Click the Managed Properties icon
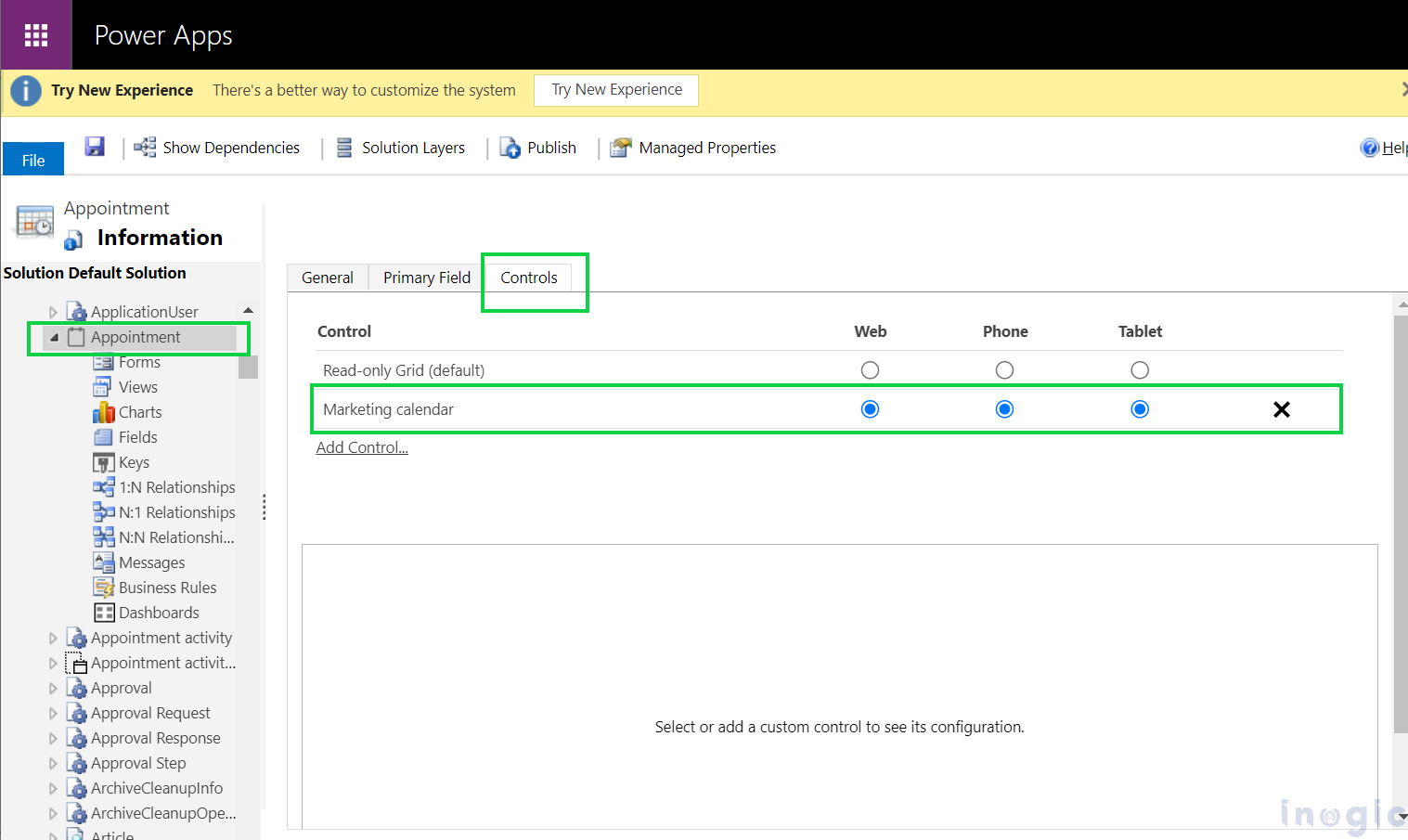The height and width of the screenshot is (840, 1408). point(621,148)
